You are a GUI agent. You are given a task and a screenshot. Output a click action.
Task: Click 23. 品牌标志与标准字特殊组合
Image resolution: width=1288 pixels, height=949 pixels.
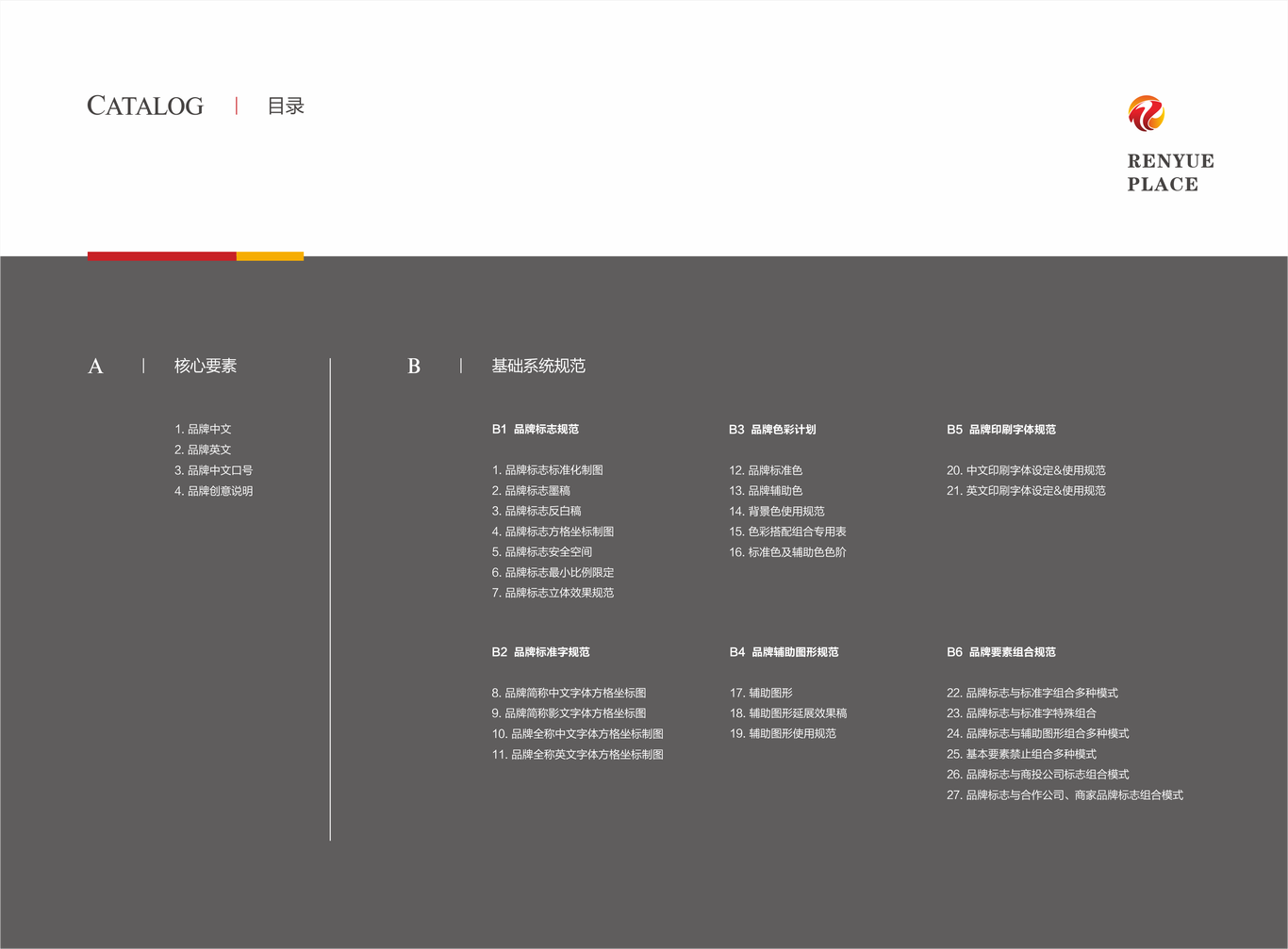(x=1021, y=713)
